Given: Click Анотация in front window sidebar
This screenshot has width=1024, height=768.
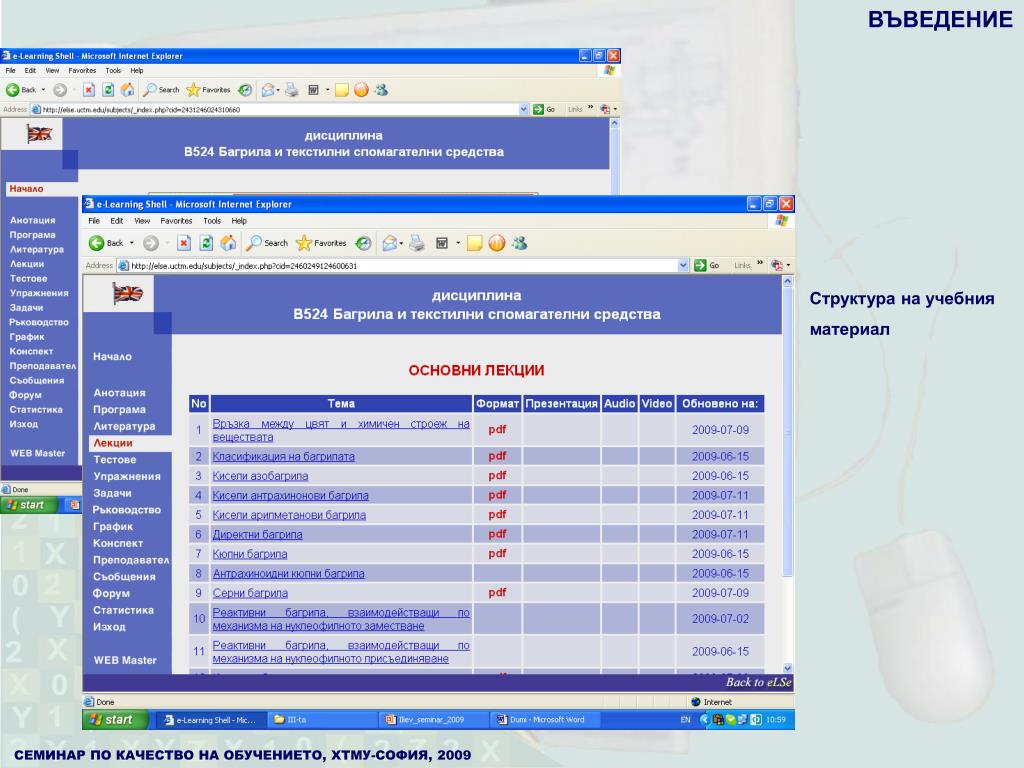Looking at the screenshot, I should tap(120, 392).
